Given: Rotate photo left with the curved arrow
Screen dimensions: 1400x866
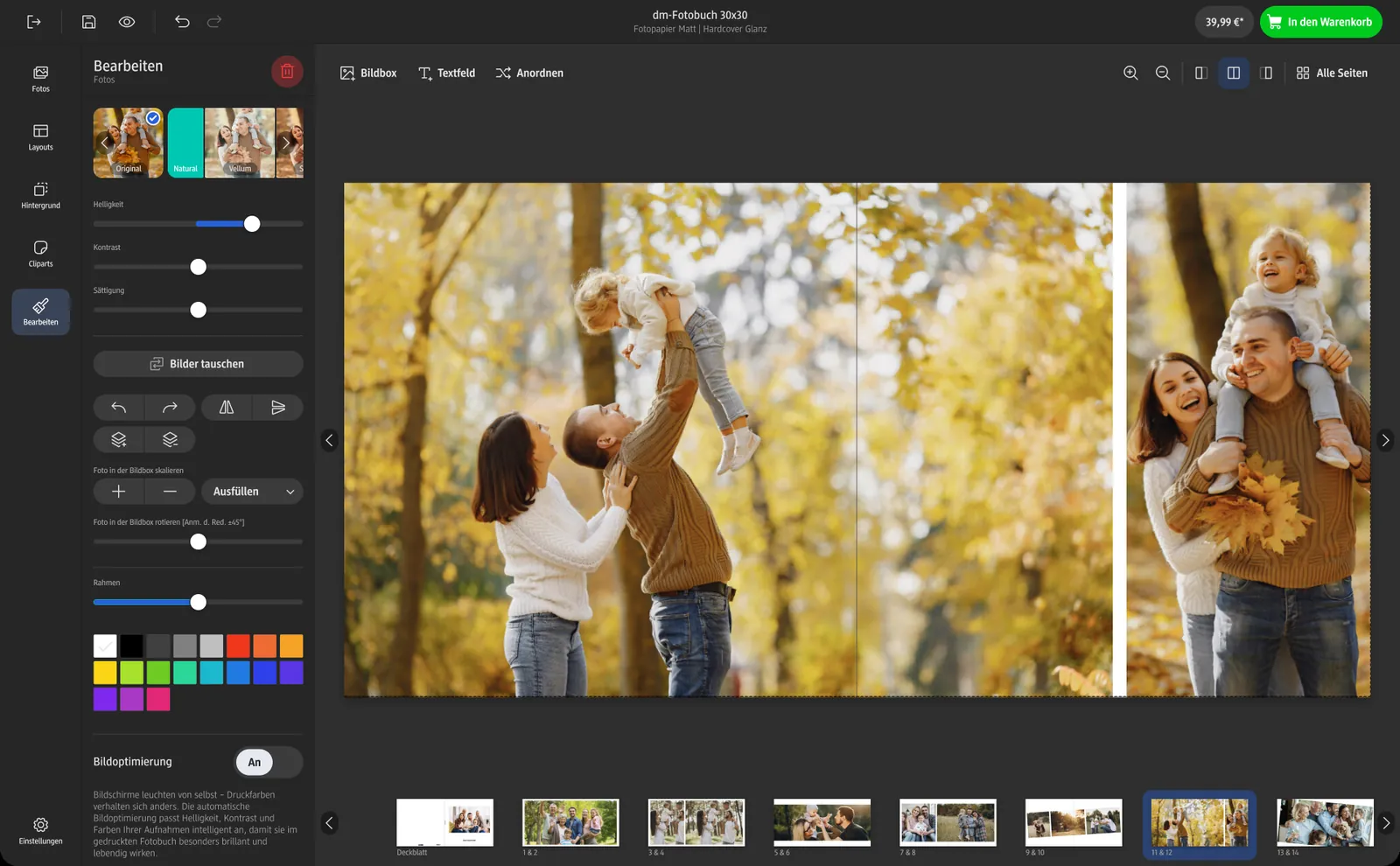Looking at the screenshot, I should tap(119, 408).
